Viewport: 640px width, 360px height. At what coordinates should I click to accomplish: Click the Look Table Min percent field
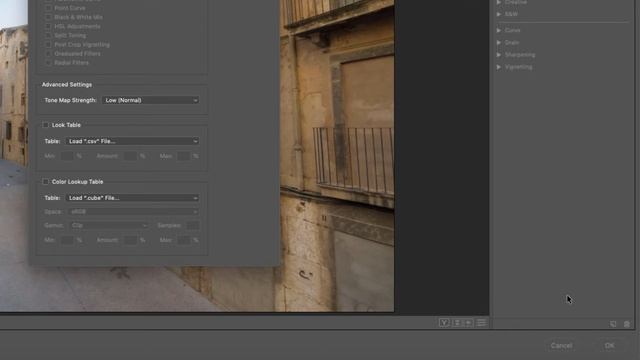pos(67,156)
